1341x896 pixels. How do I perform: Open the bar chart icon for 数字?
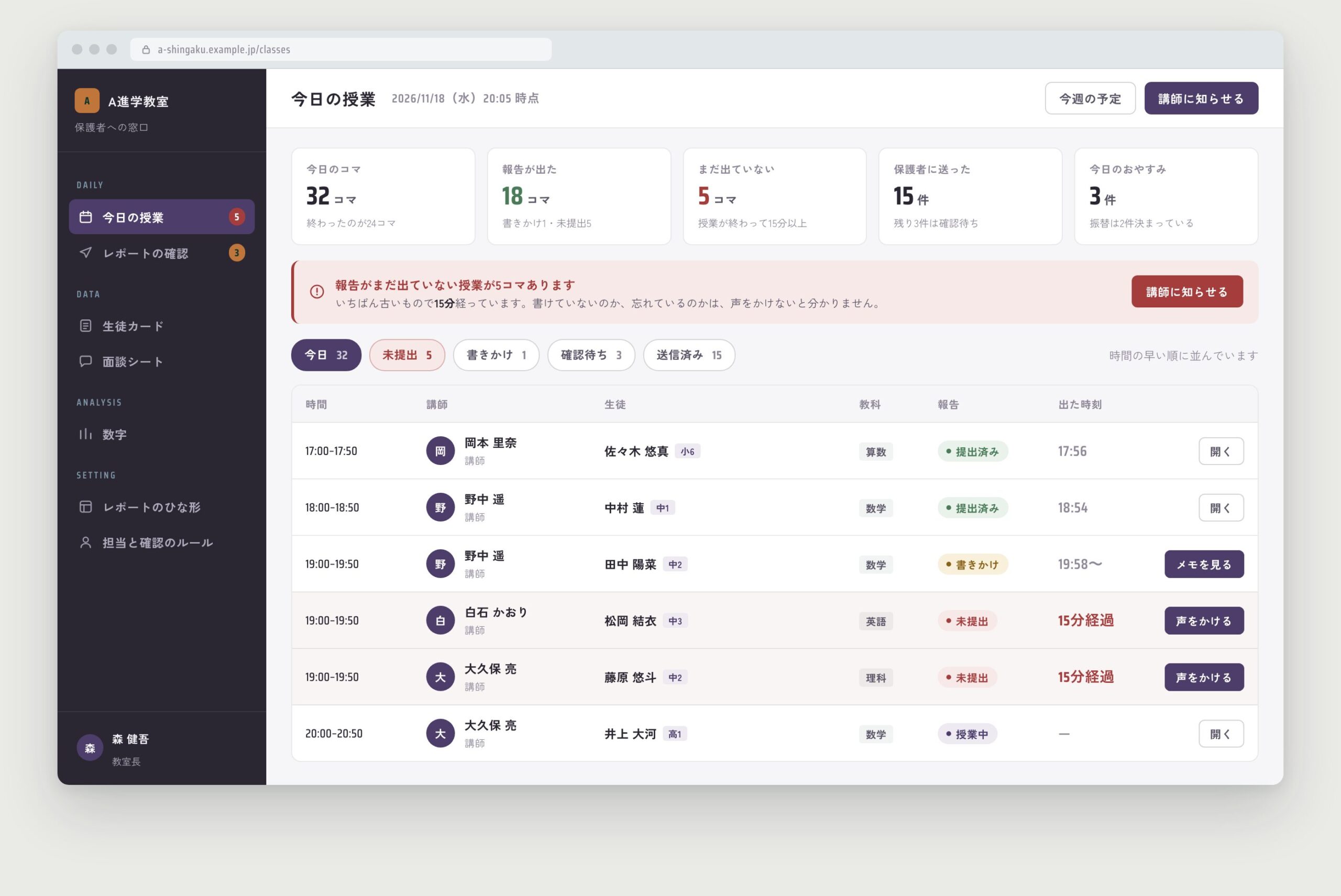[x=86, y=434]
